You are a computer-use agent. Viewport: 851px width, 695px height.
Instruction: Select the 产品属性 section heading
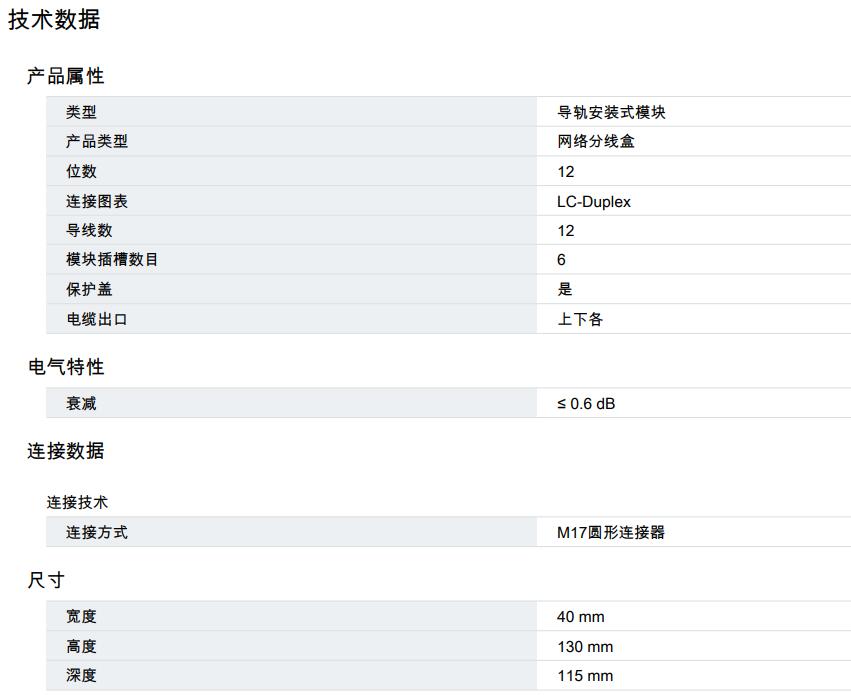coord(65,76)
